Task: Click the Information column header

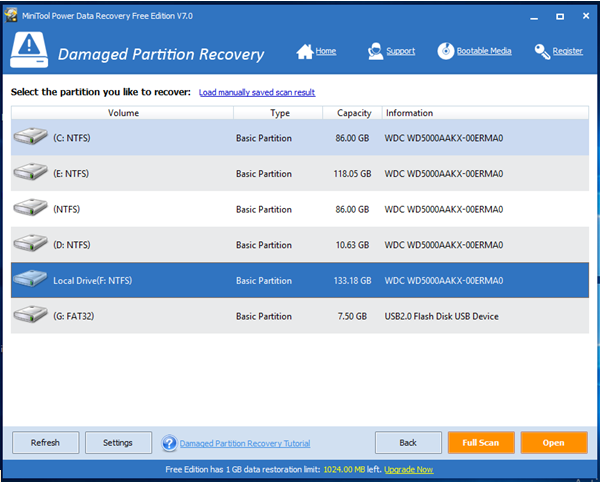Action: 485,113
